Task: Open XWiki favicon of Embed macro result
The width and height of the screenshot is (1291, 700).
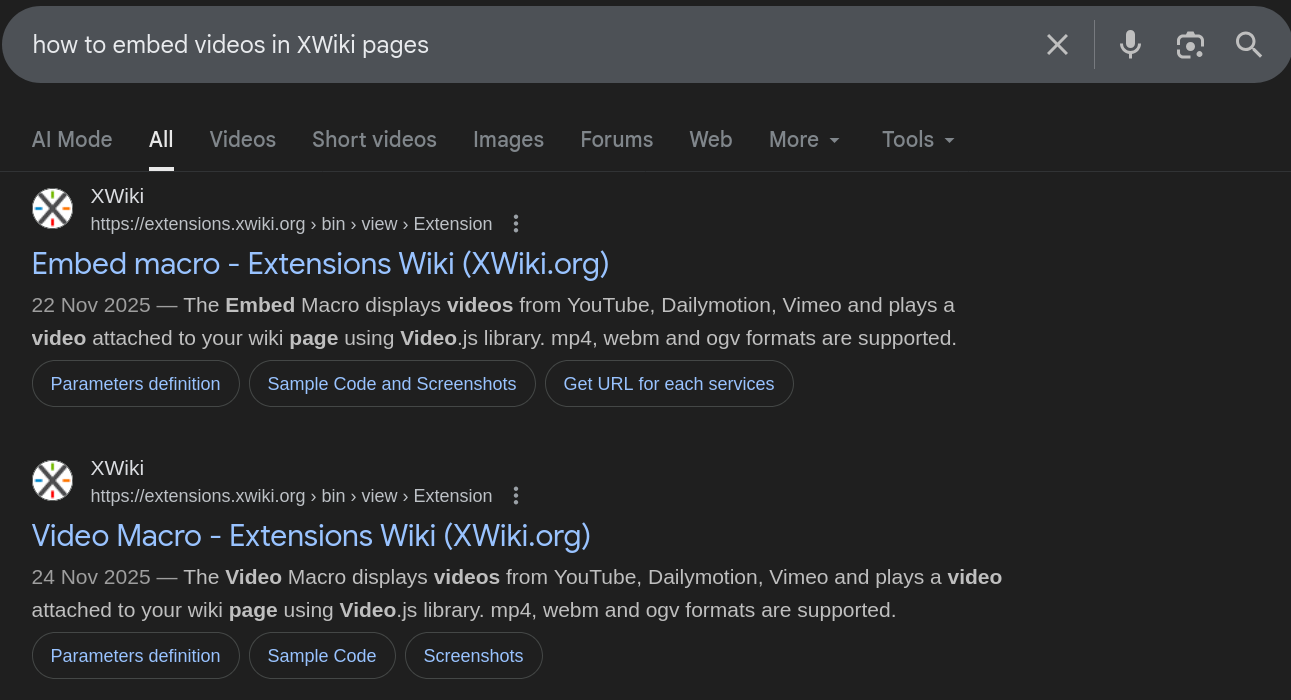Action: coord(52,208)
